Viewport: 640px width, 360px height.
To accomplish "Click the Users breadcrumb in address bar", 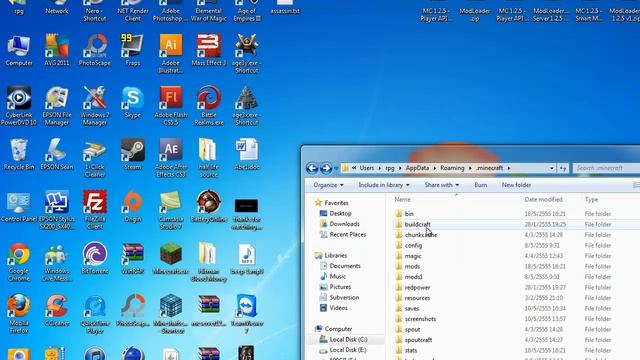I will 367,168.
